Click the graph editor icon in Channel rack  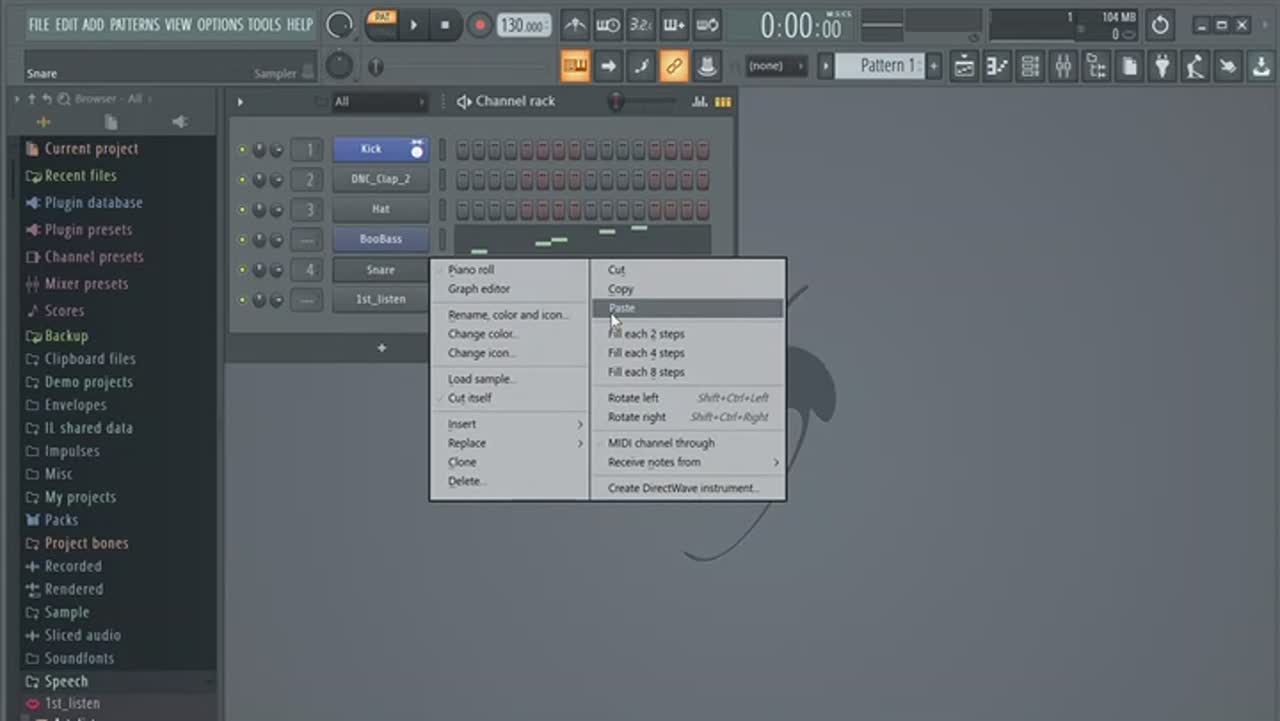click(699, 102)
